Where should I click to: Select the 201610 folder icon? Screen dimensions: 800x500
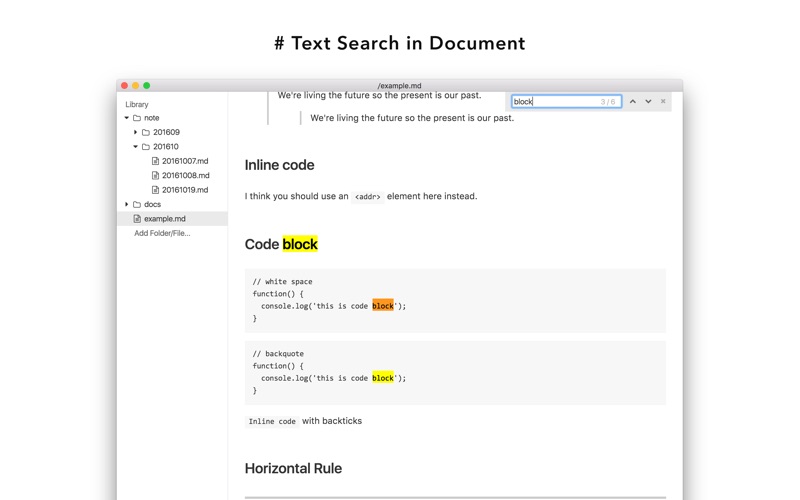pyautogui.click(x=146, y=146)
